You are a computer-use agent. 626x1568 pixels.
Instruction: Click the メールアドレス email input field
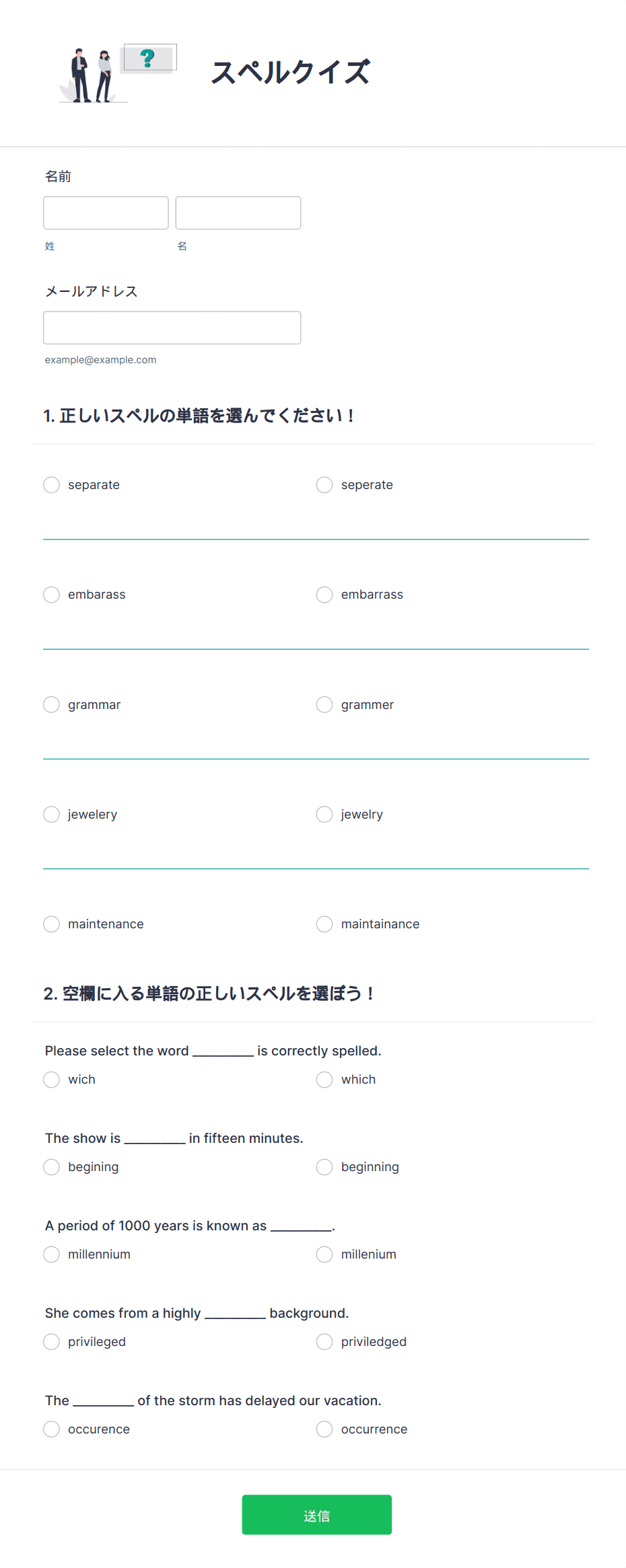tap(172, 328)
